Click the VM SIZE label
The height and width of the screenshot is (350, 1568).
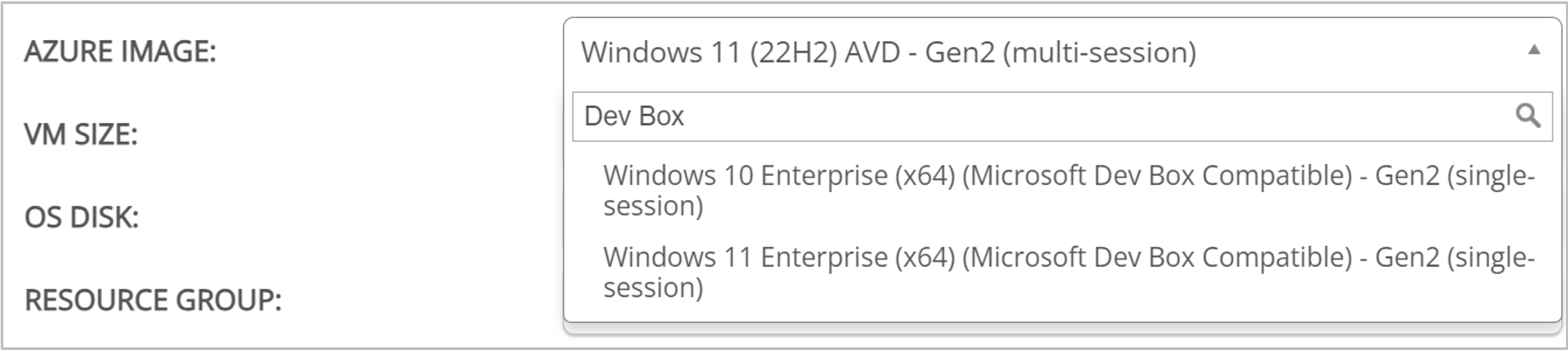pyautogui.click(x=81, y=135)
